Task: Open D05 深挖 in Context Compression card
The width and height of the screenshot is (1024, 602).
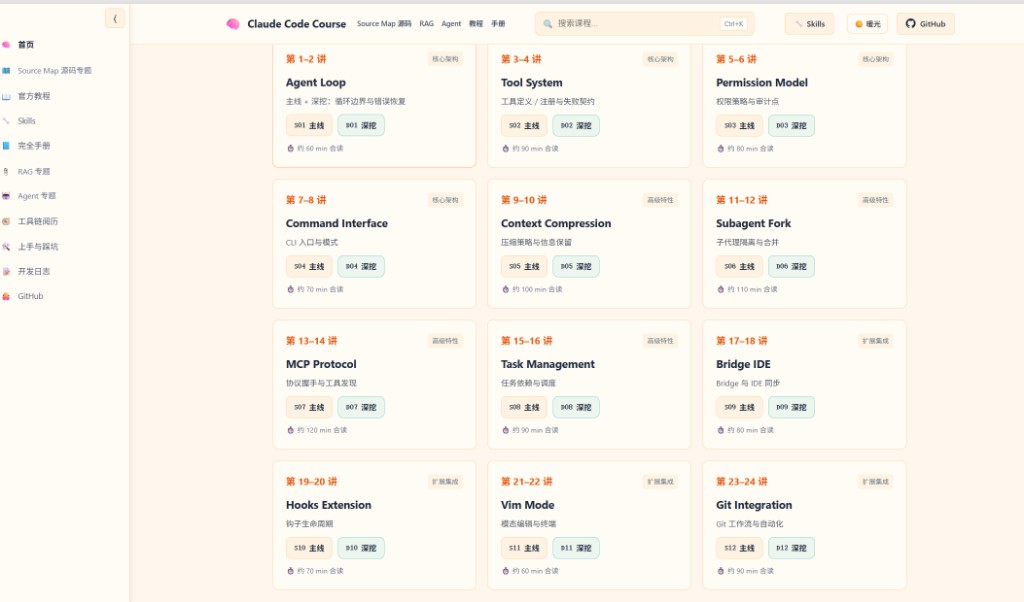Action: click(x=576, y=266)
